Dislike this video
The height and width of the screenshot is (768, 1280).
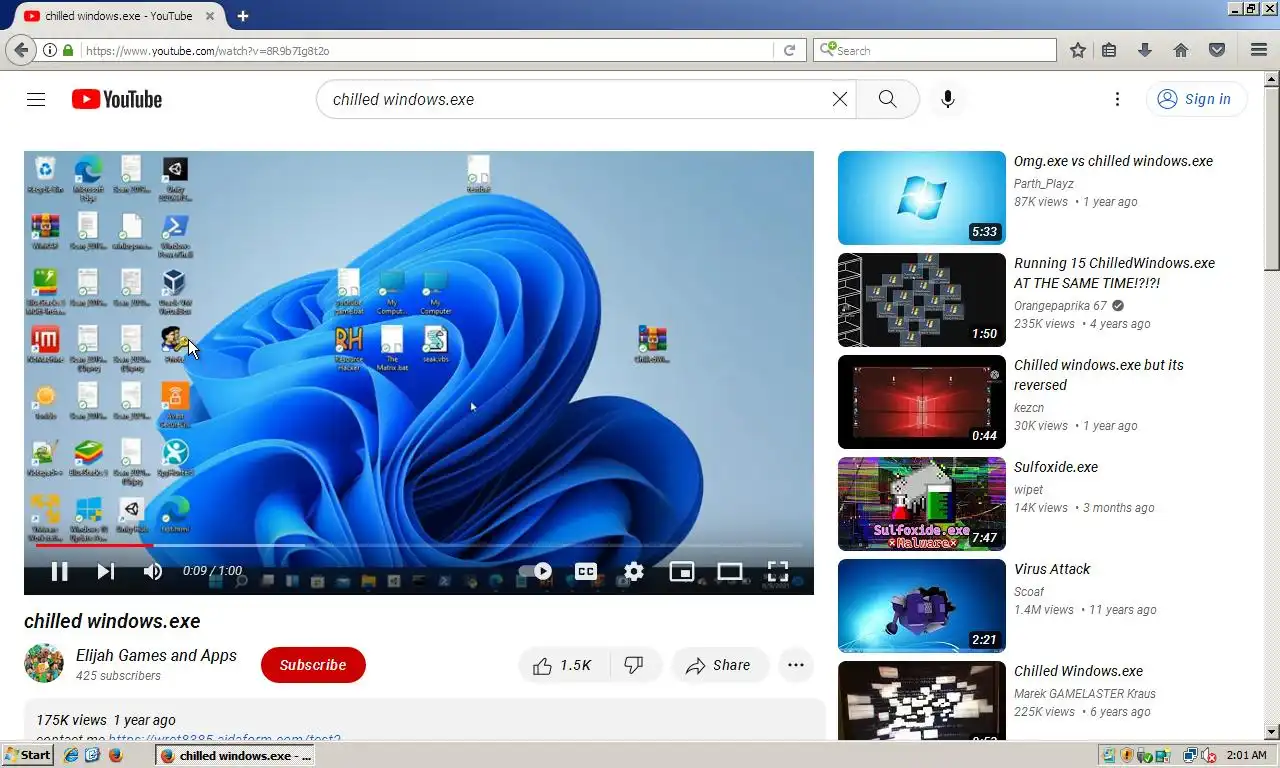(x=634, y=665)
